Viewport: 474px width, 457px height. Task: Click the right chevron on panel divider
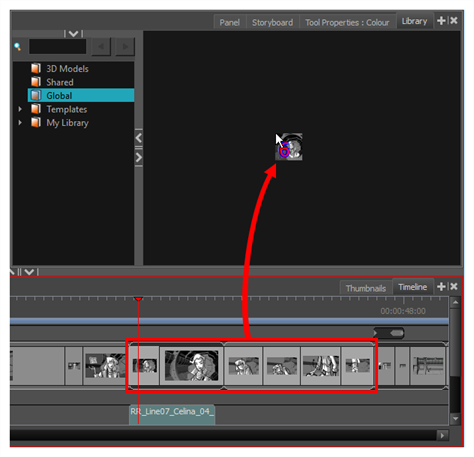click(x=139, y=157)
